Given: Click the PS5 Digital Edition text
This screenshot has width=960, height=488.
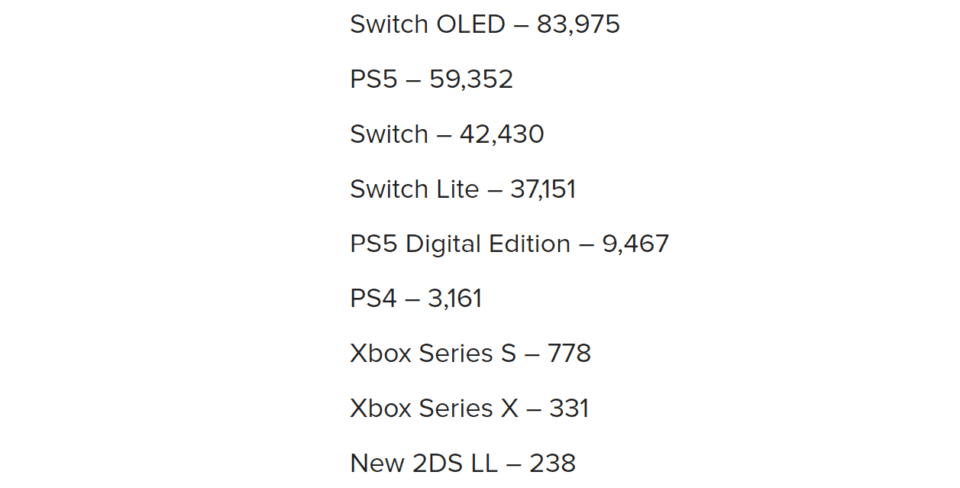Looking at the screenshot, I should pyautogui.click(x=460, y=244).
